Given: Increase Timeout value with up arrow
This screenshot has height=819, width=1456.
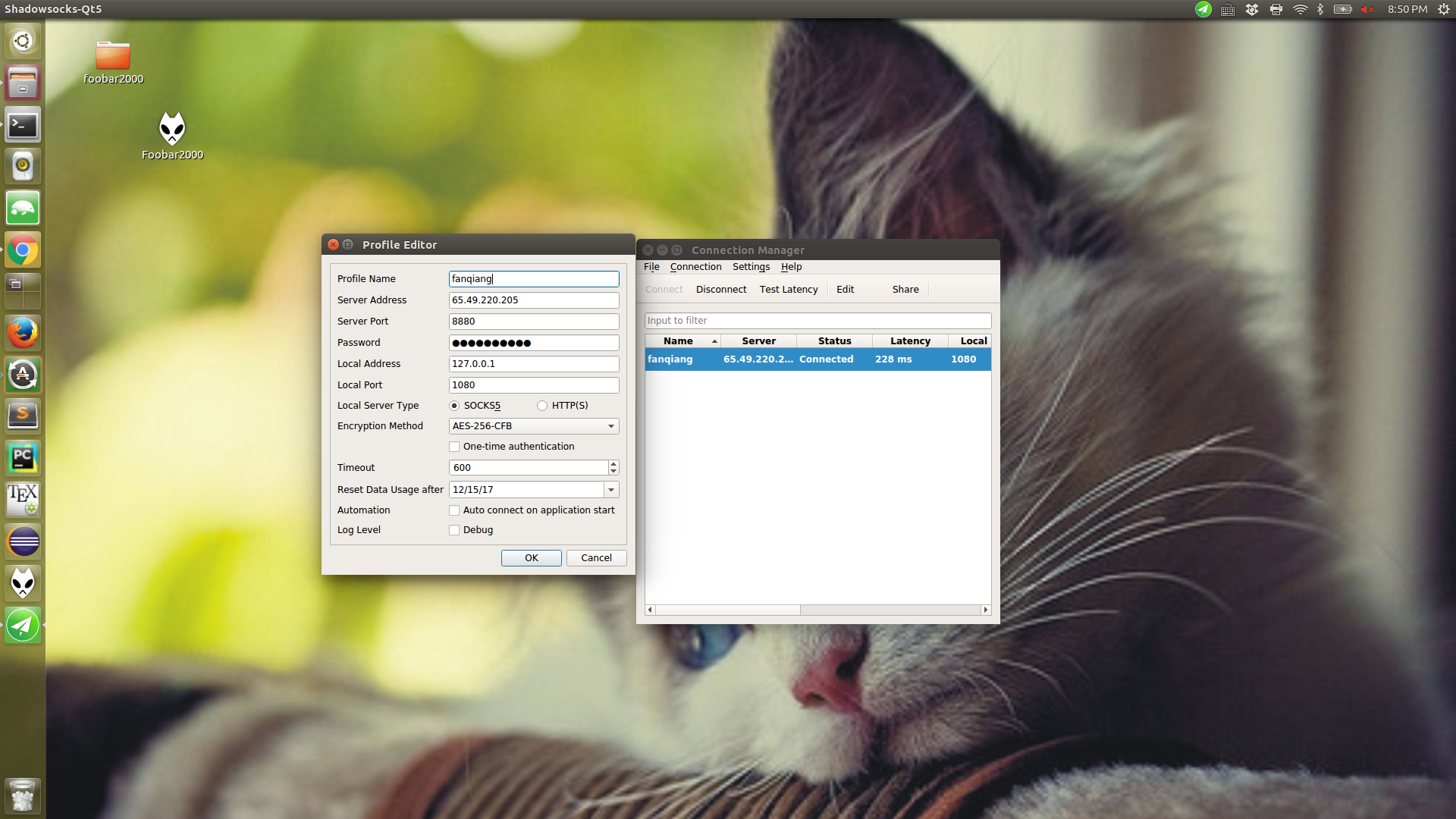Looking at the screenshot, I should 613,464.
